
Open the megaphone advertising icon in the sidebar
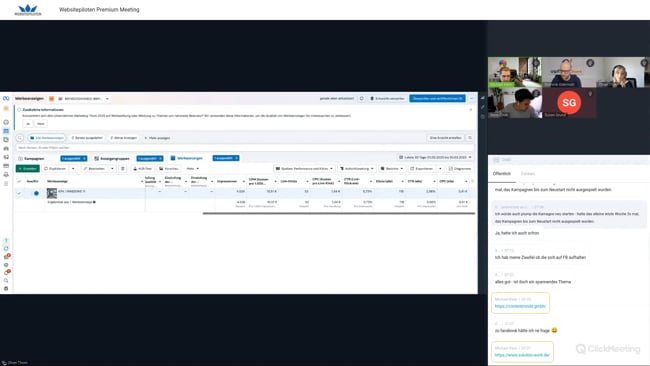pyautogui.click(x=6, y=157)
